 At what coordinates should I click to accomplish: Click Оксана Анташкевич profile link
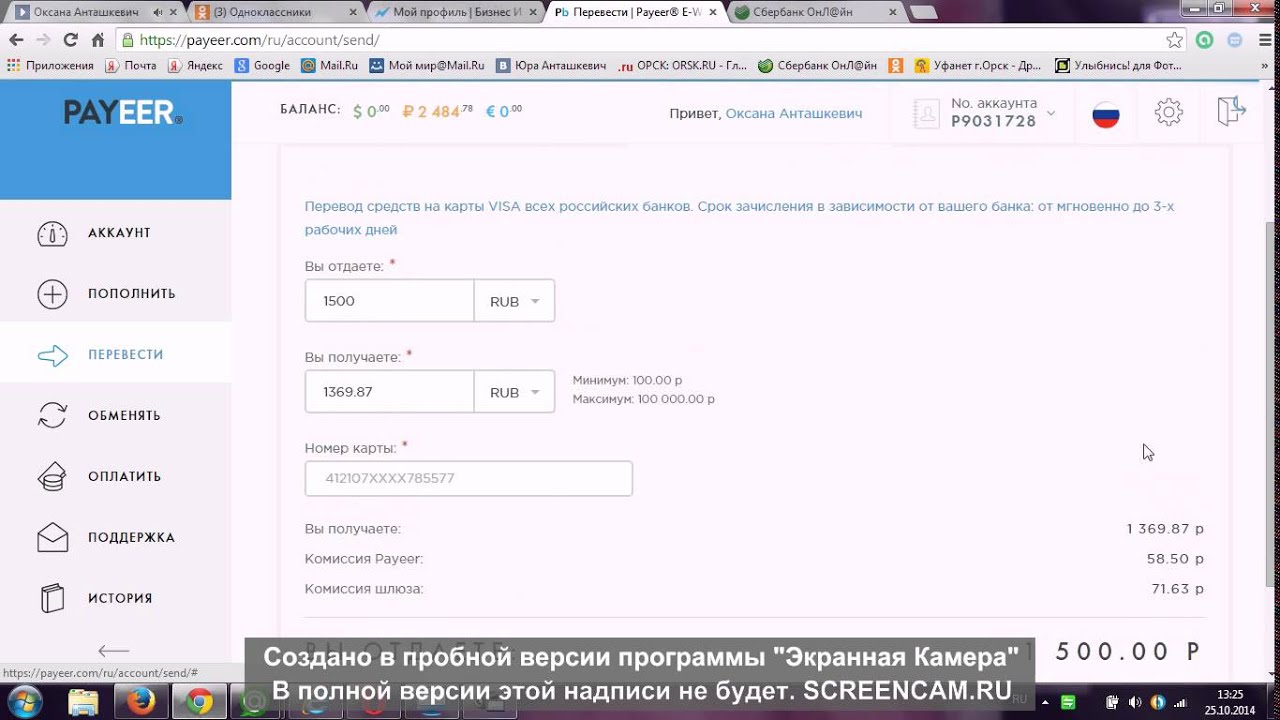click(x=793, y=114)
